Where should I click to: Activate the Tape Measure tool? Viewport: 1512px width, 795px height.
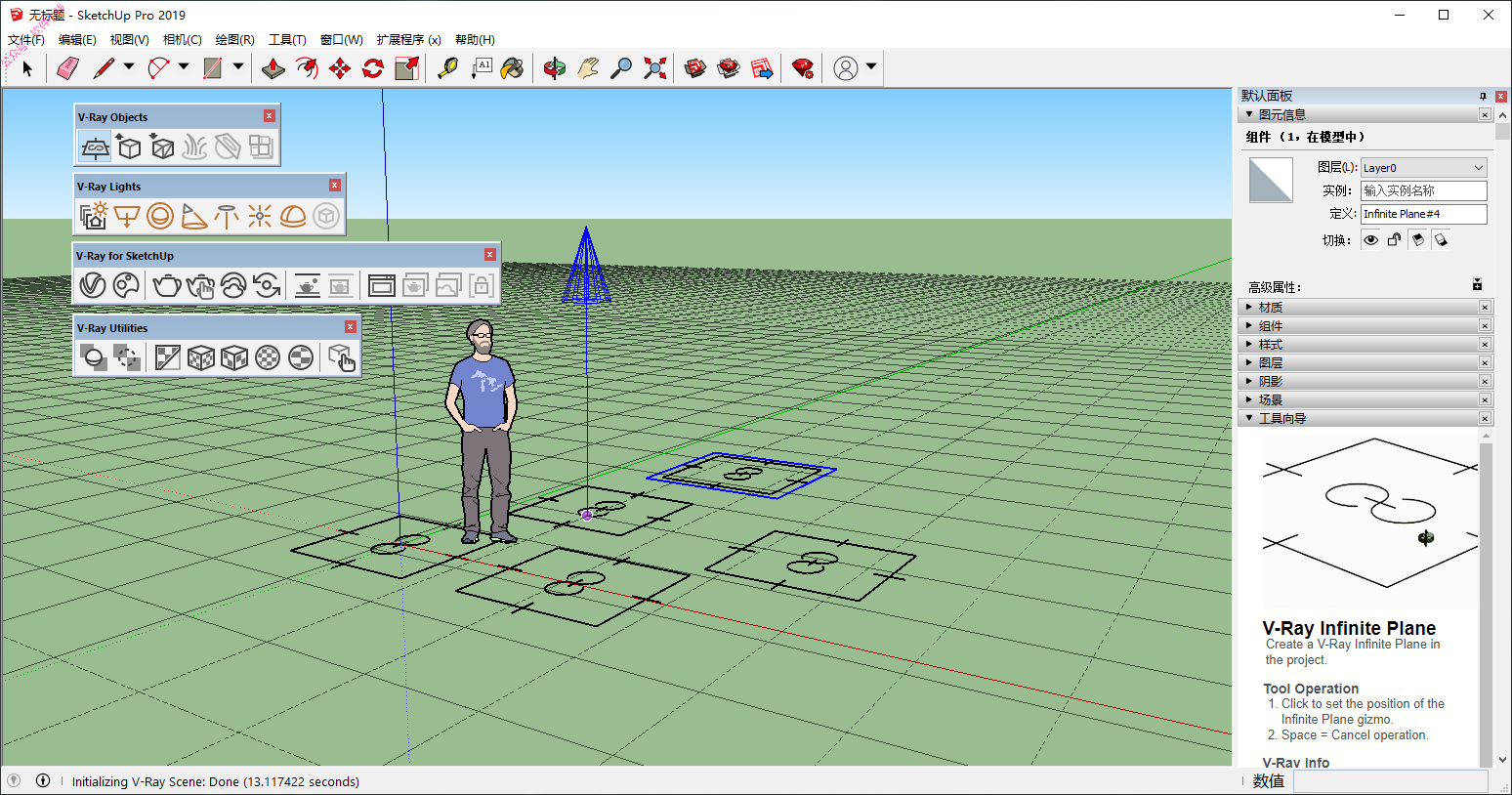447,68
